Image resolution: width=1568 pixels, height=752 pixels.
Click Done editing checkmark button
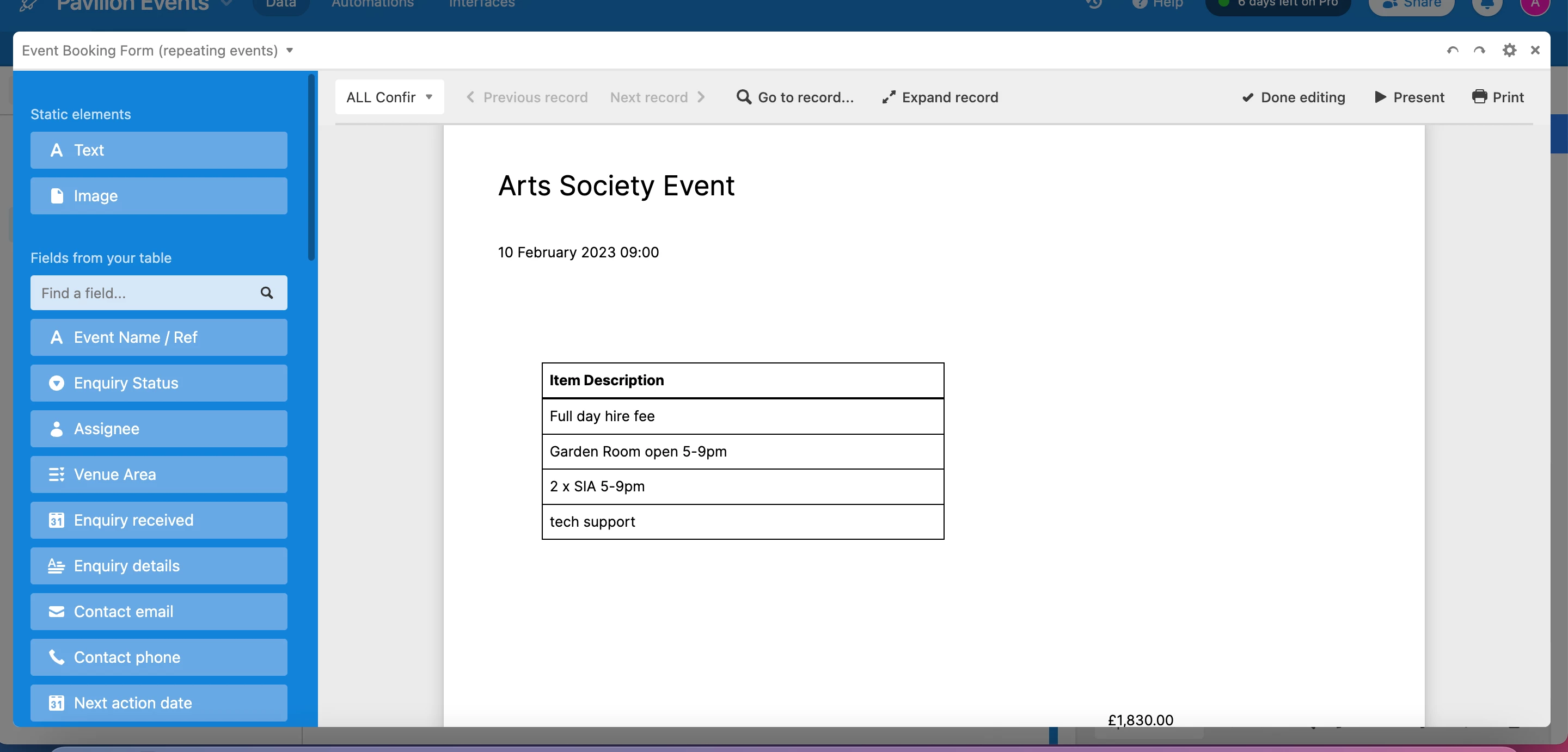[1293, 97]
